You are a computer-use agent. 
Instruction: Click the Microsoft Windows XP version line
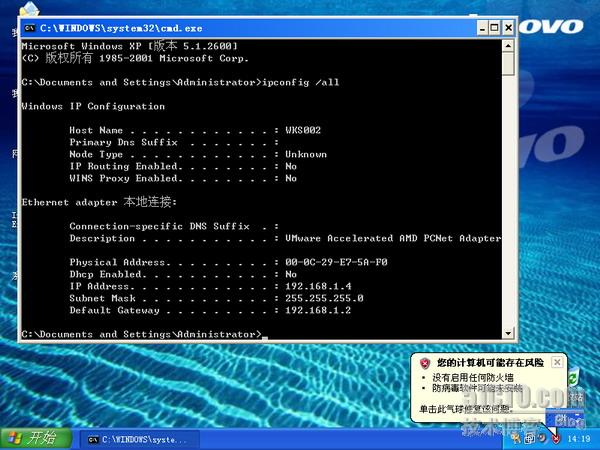[130, 46]
